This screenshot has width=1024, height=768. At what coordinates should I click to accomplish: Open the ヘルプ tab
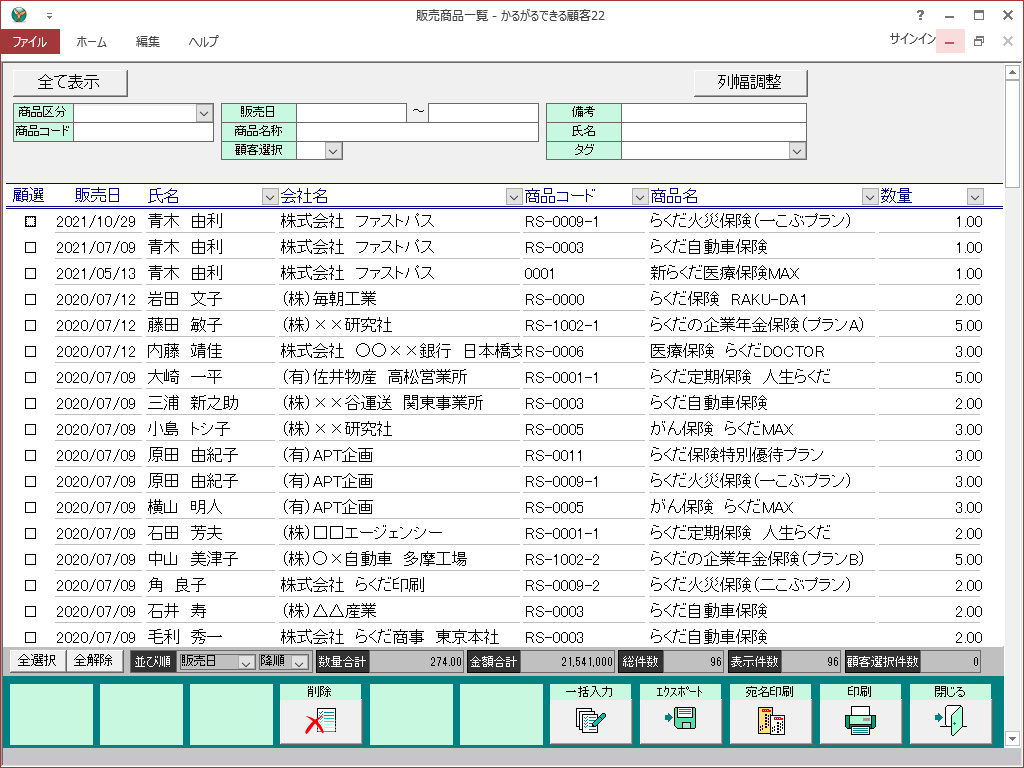point(204,42)
